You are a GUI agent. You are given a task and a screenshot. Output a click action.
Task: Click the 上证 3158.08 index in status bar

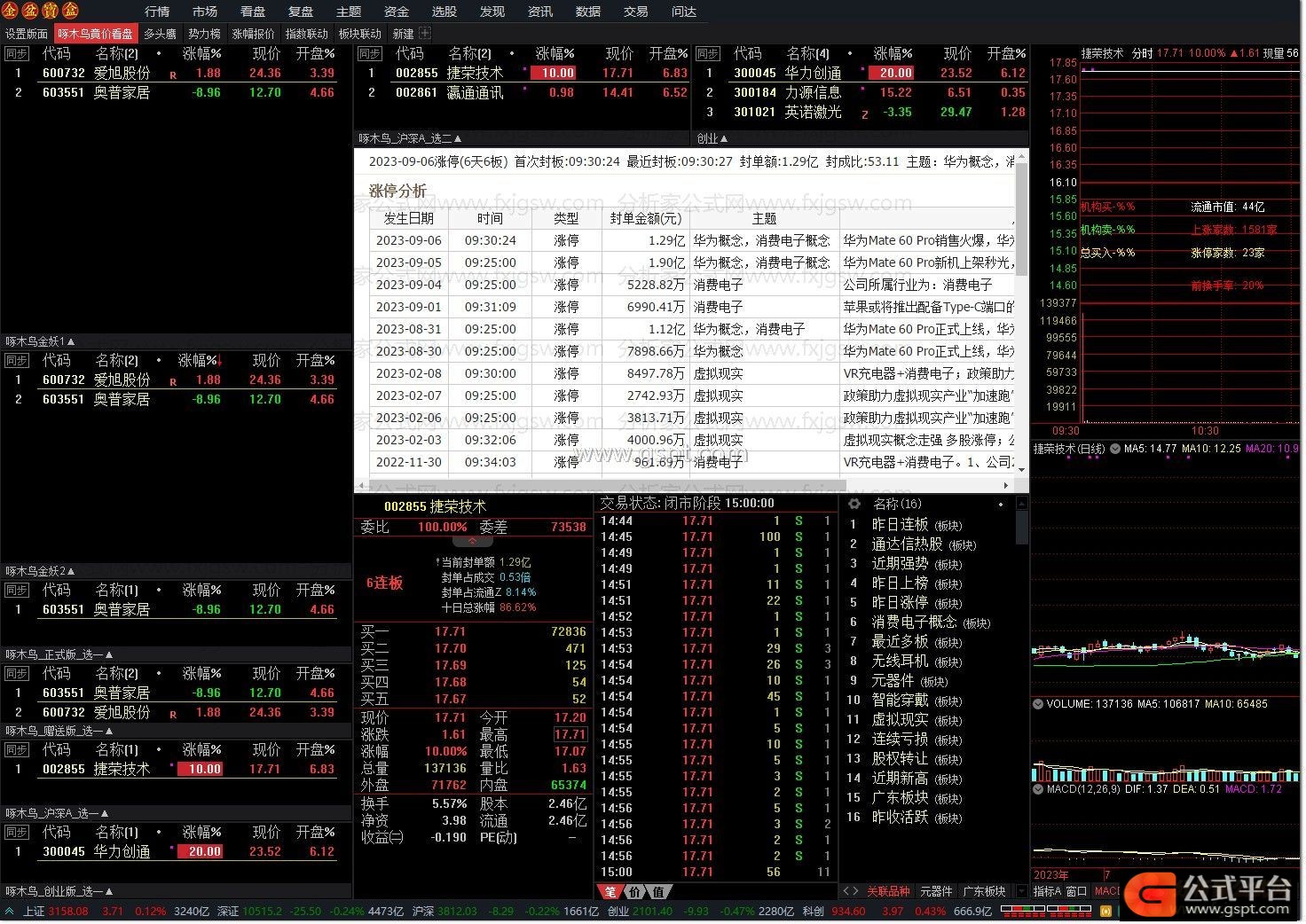click(56, 911)
